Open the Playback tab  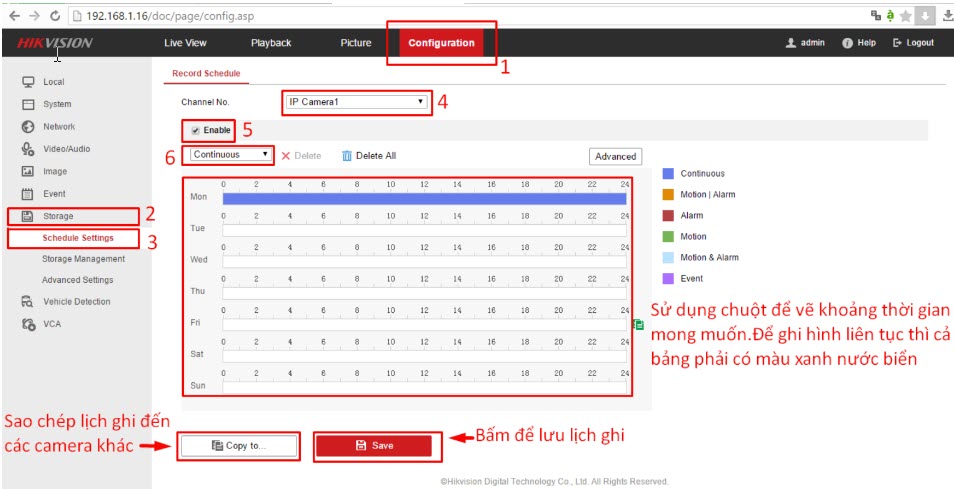pyautogui.click(x=271, y=43)
